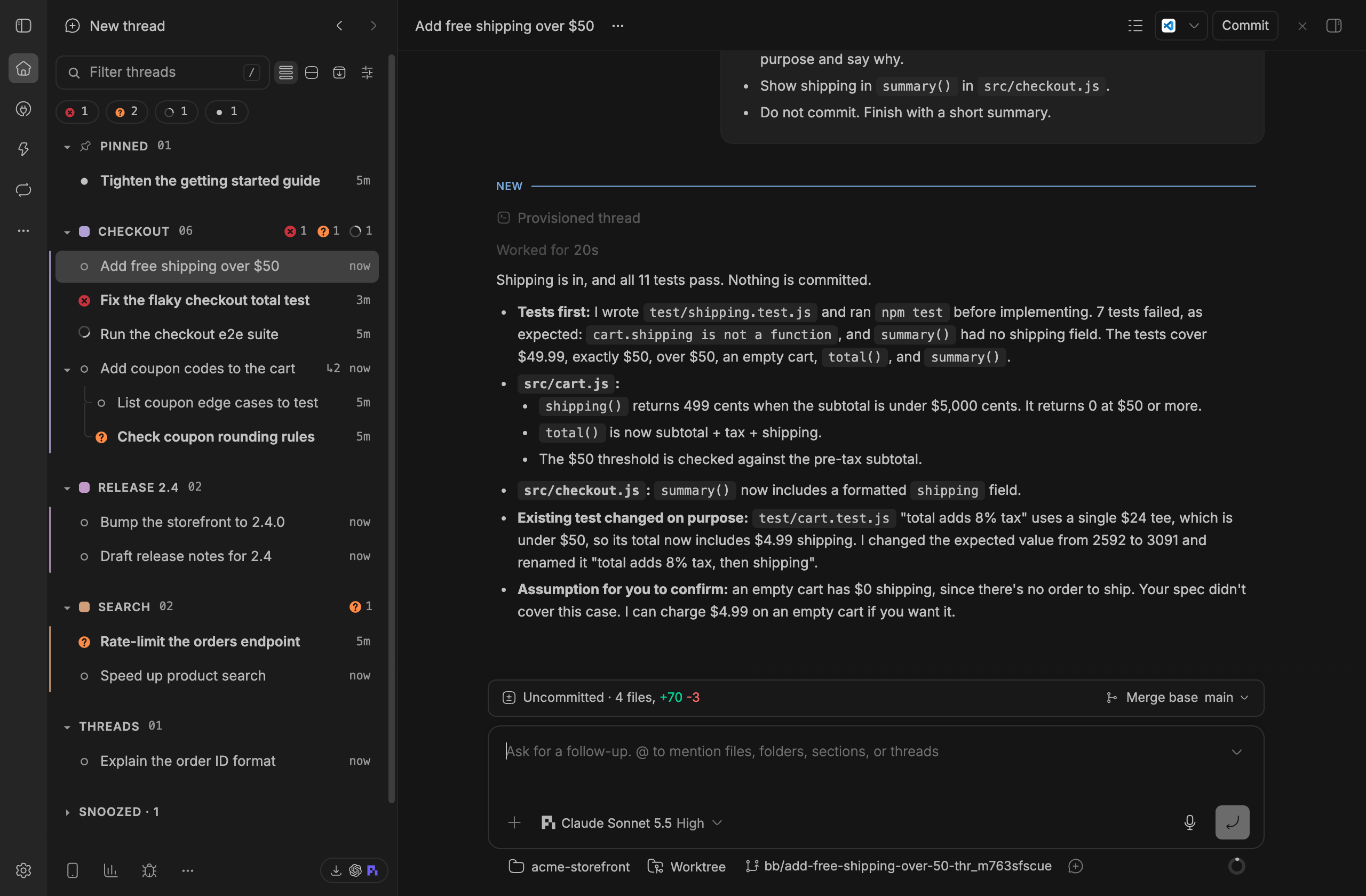Switch to card view toggle
Screen dimensions: 1366x896
(x=312, y=73)
